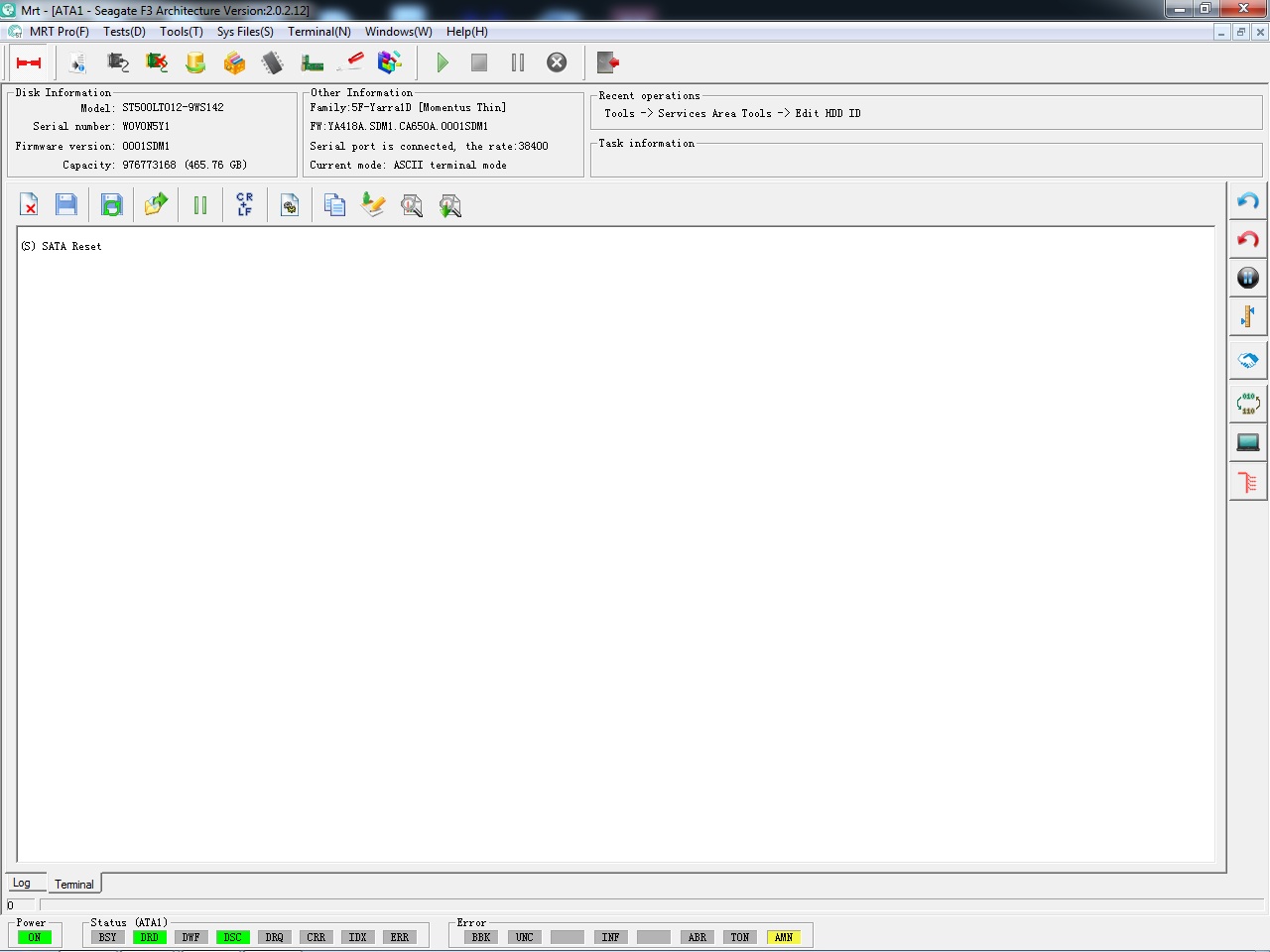This screenshot has width=1270, height=952.
Task: Click the capacity value 976773168 (465.76 GB)
Action: pos(185,165)
